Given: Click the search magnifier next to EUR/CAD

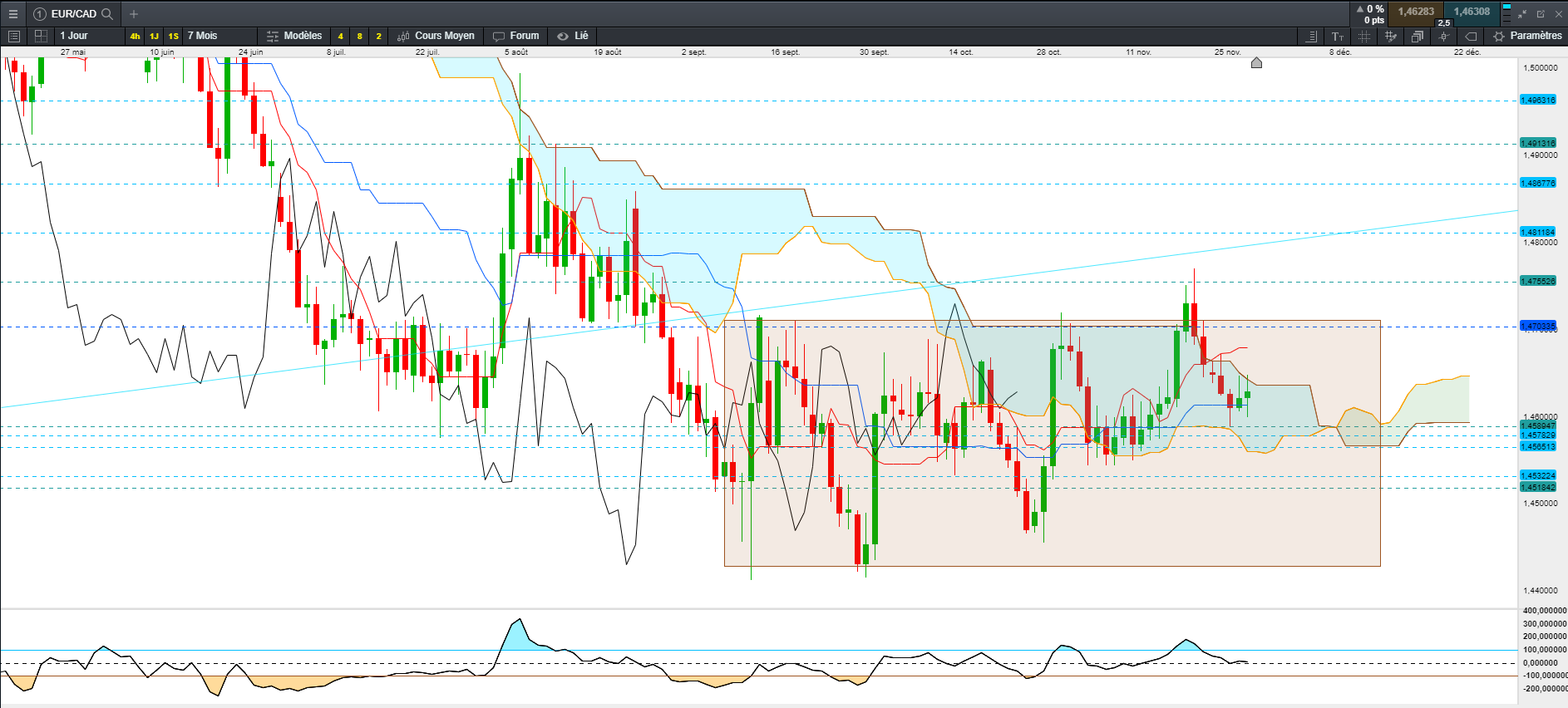Looking at the screenshot, I should 106,14.
